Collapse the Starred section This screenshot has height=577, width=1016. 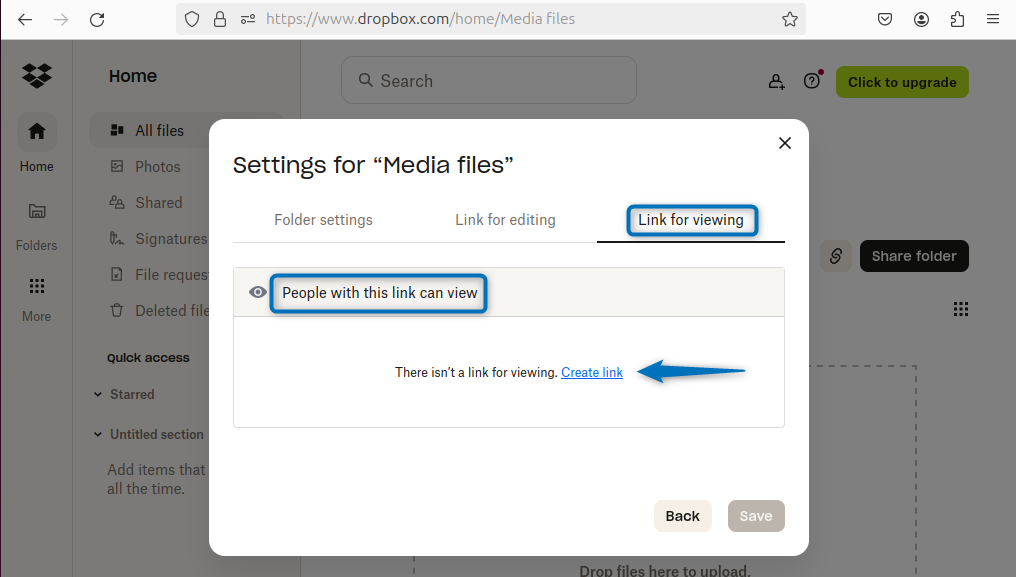[x=98, y=395]
